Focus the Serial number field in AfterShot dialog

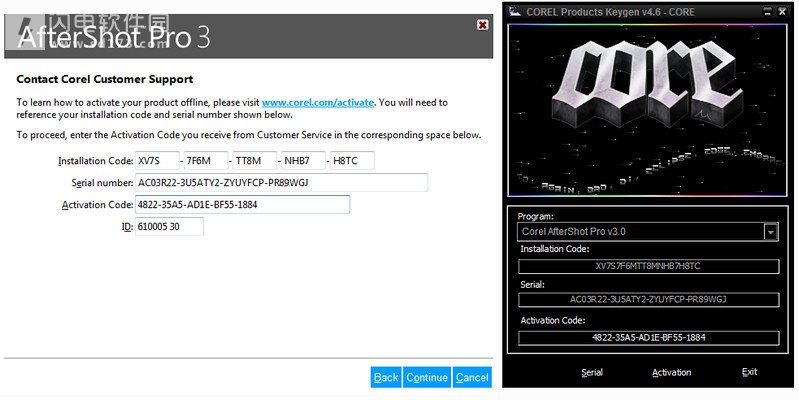pyautogui.click(x=281, y=182)
